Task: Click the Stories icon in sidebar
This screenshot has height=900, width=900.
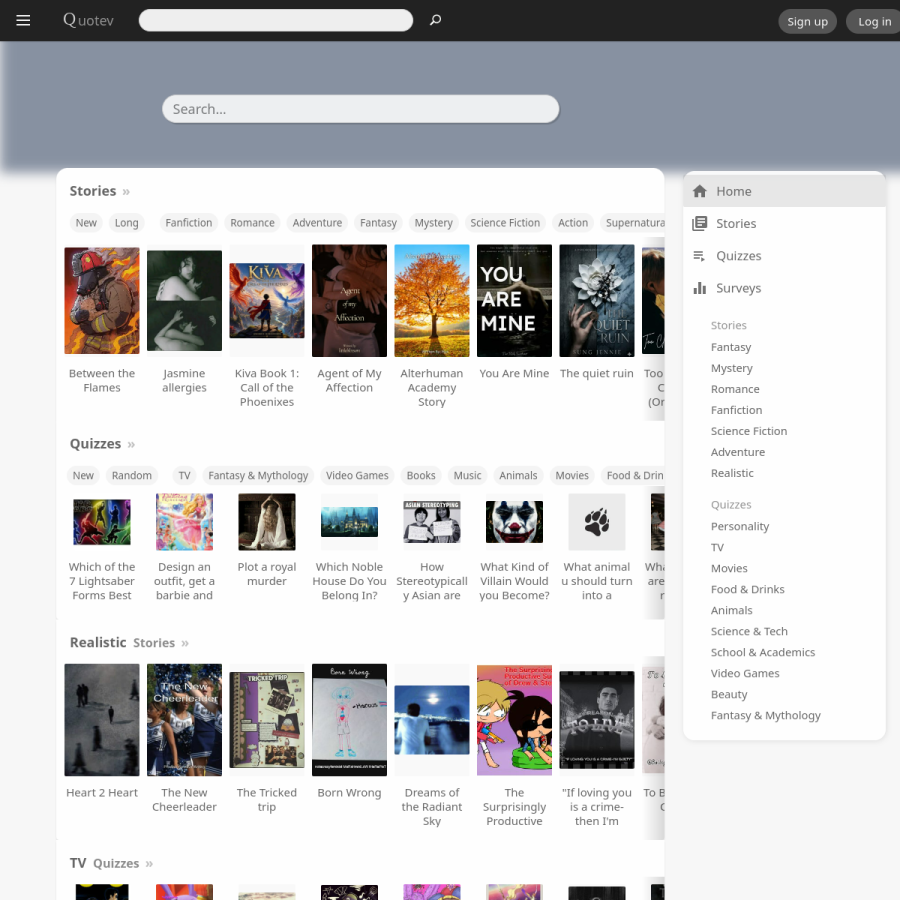Action: tap(699, 223)
